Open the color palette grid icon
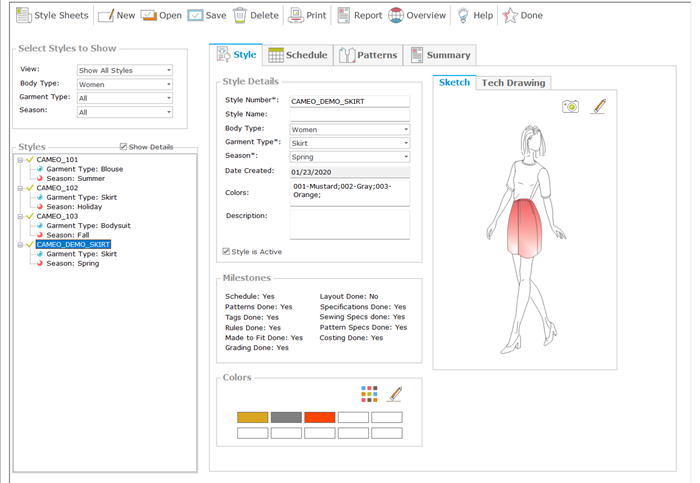The image size is (700, 483). [x=369, y=394]
